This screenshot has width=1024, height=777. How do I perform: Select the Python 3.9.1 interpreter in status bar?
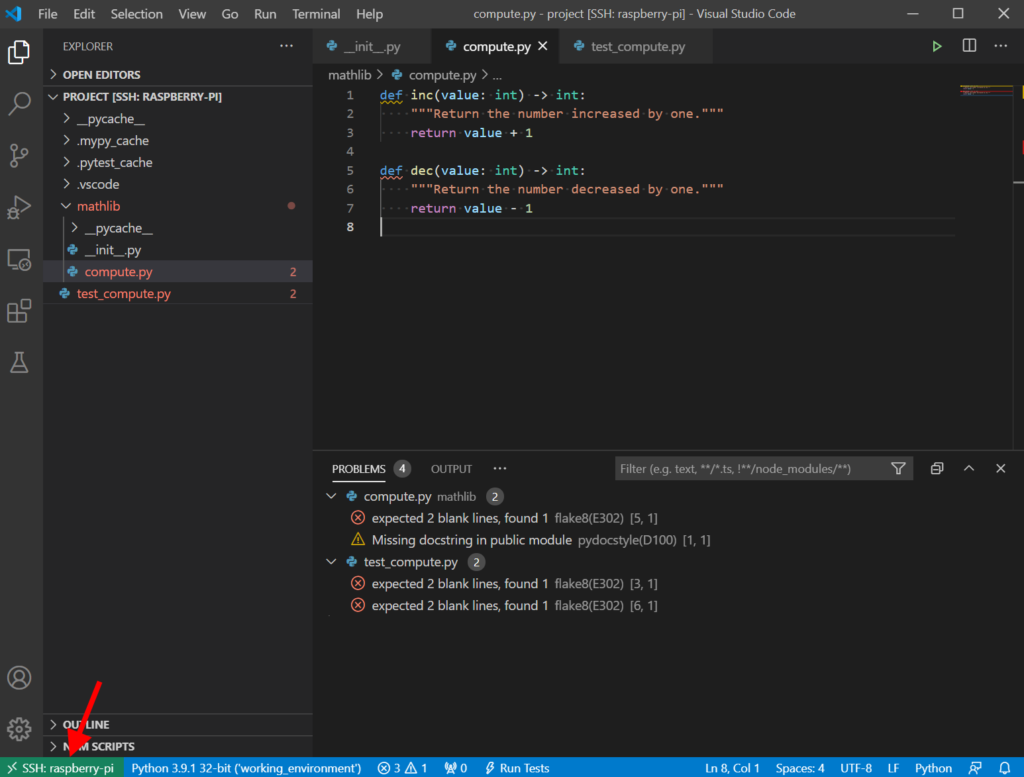[x=244, y=768]
